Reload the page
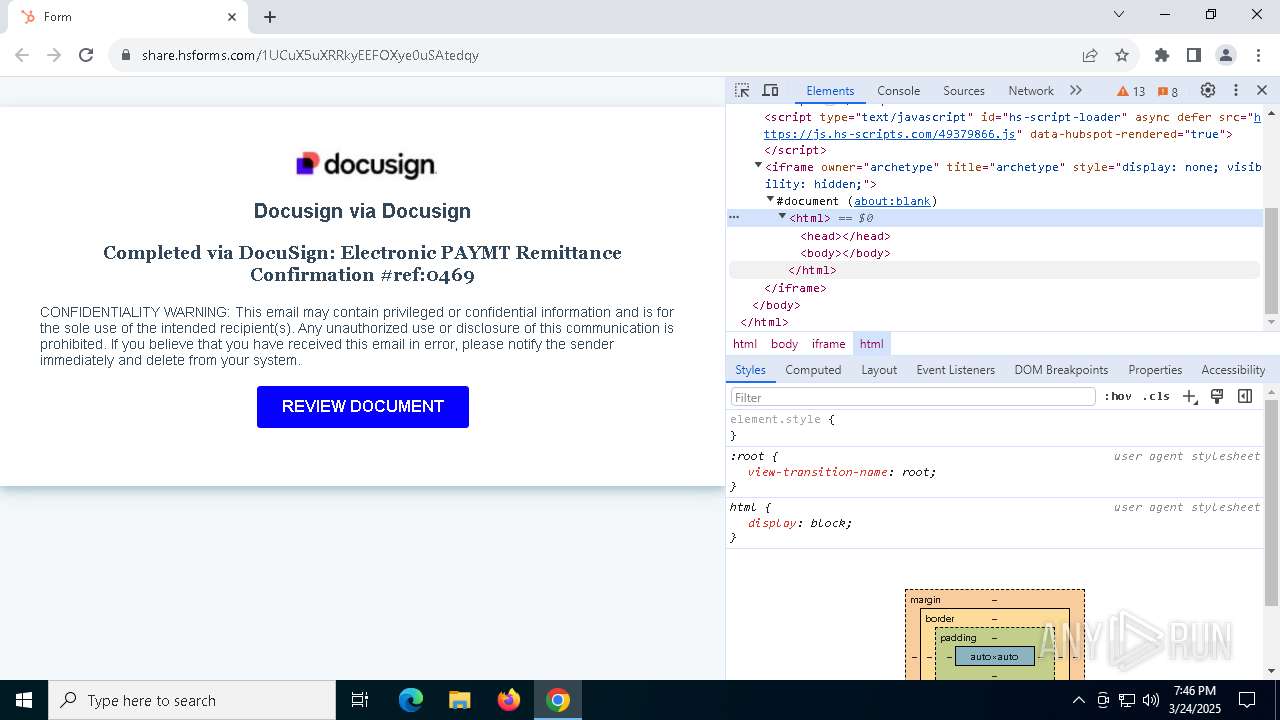 pyautogui.click(x=86, y=55)
